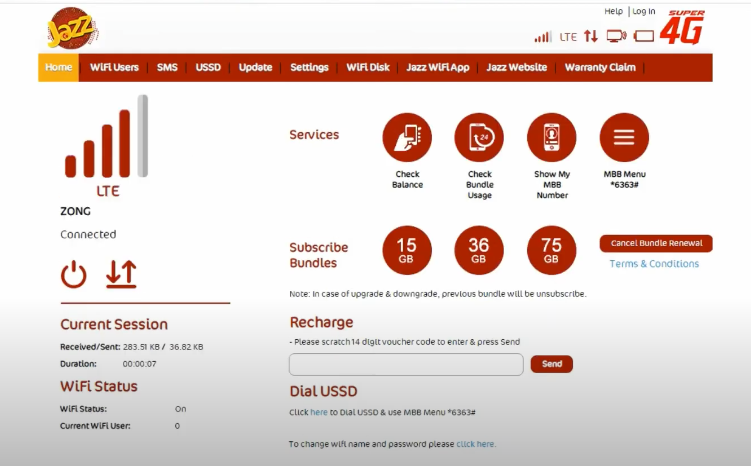Toggle the power connection button
751x466 pixels.
pyautogui.click(x=74, y=274)
